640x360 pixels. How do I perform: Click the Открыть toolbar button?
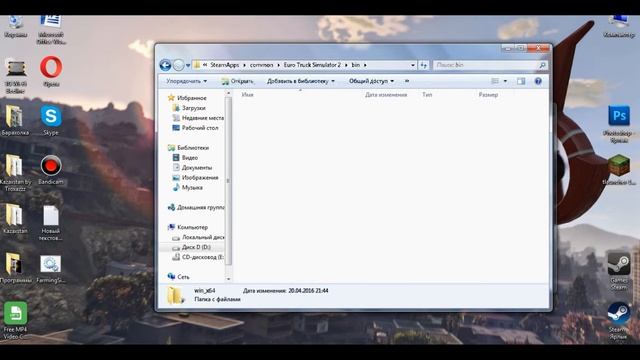pyautogui.click(x=237, y=81)
